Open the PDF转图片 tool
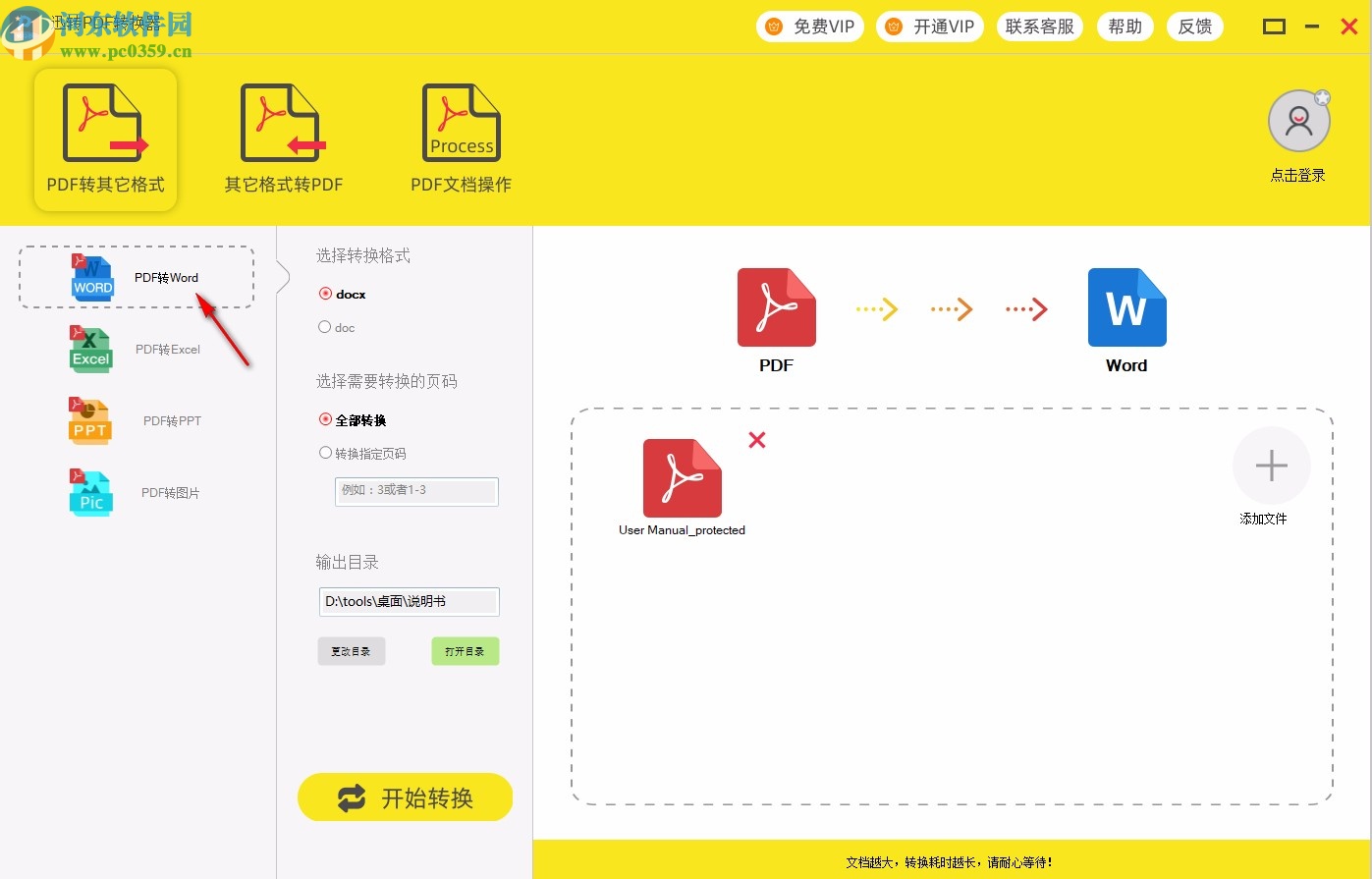Image resolution: width=1372 pixels, height=879 pixels. (x=136, y=492)
